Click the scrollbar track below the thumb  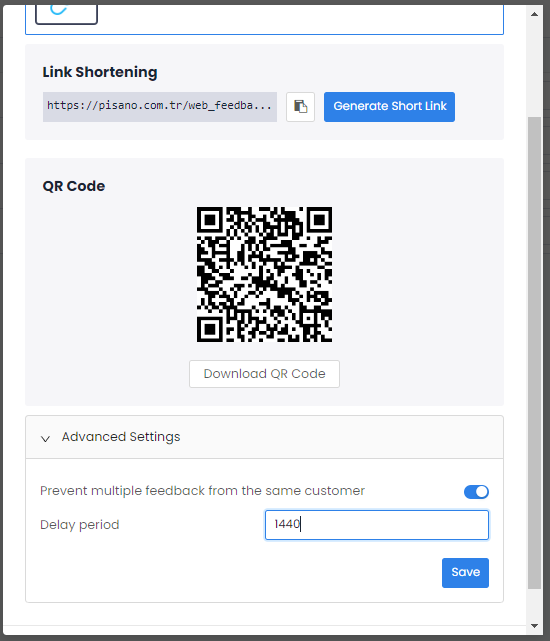[534, 604]
